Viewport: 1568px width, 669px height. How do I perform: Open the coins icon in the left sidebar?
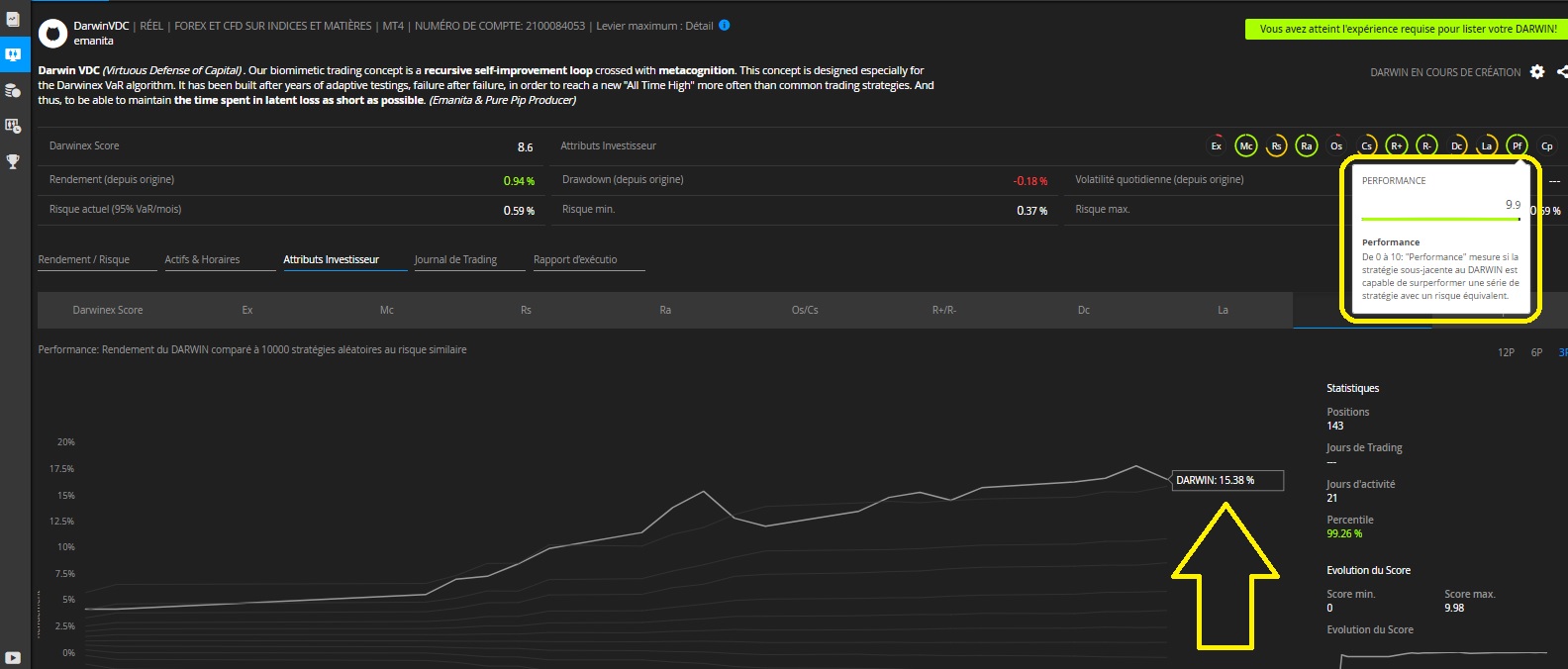click(13, 91)
